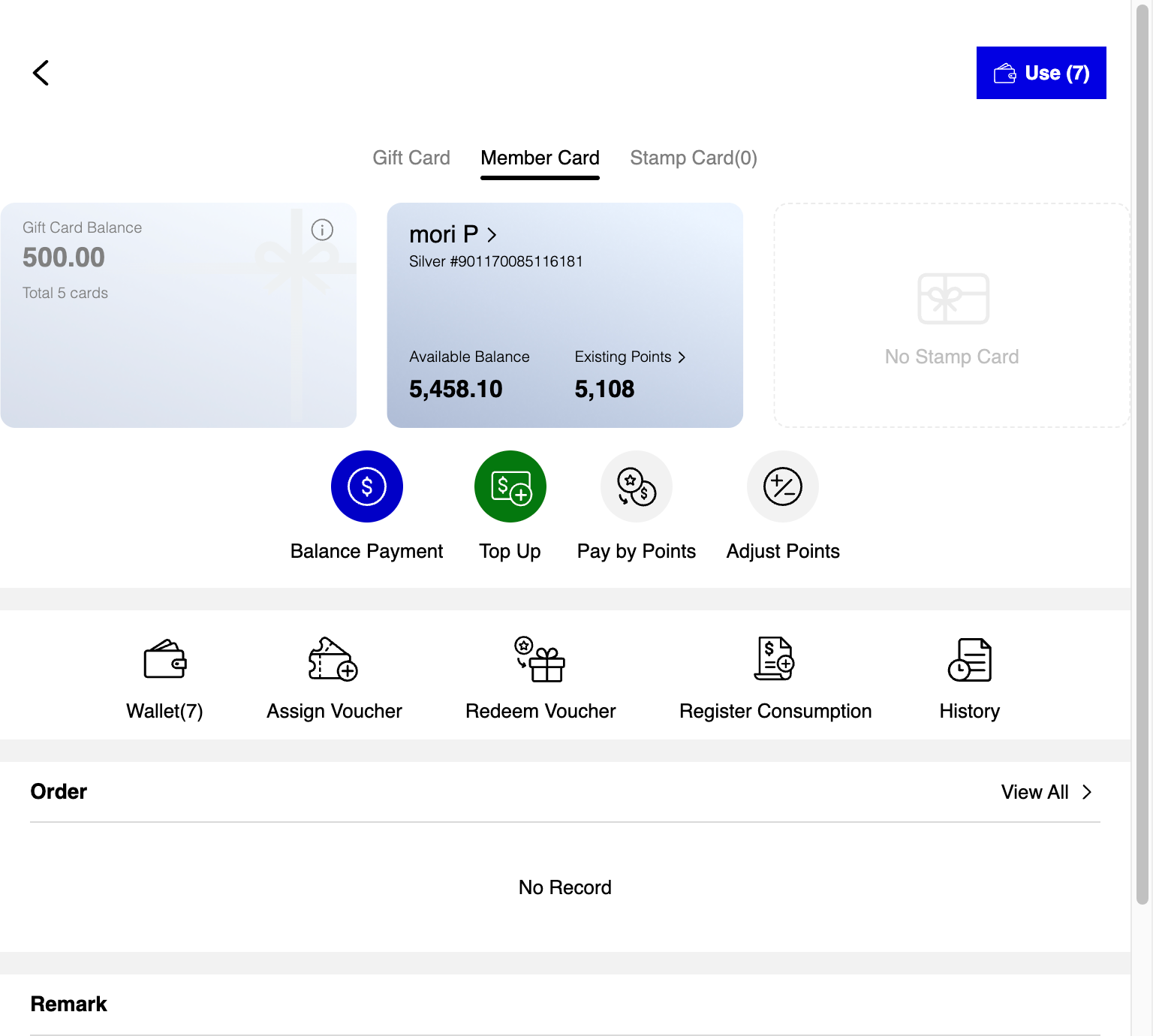Screen dimensions: 1153x1036
Task: Click the blue Use (7) button
Action: [x=1041, y=73]
